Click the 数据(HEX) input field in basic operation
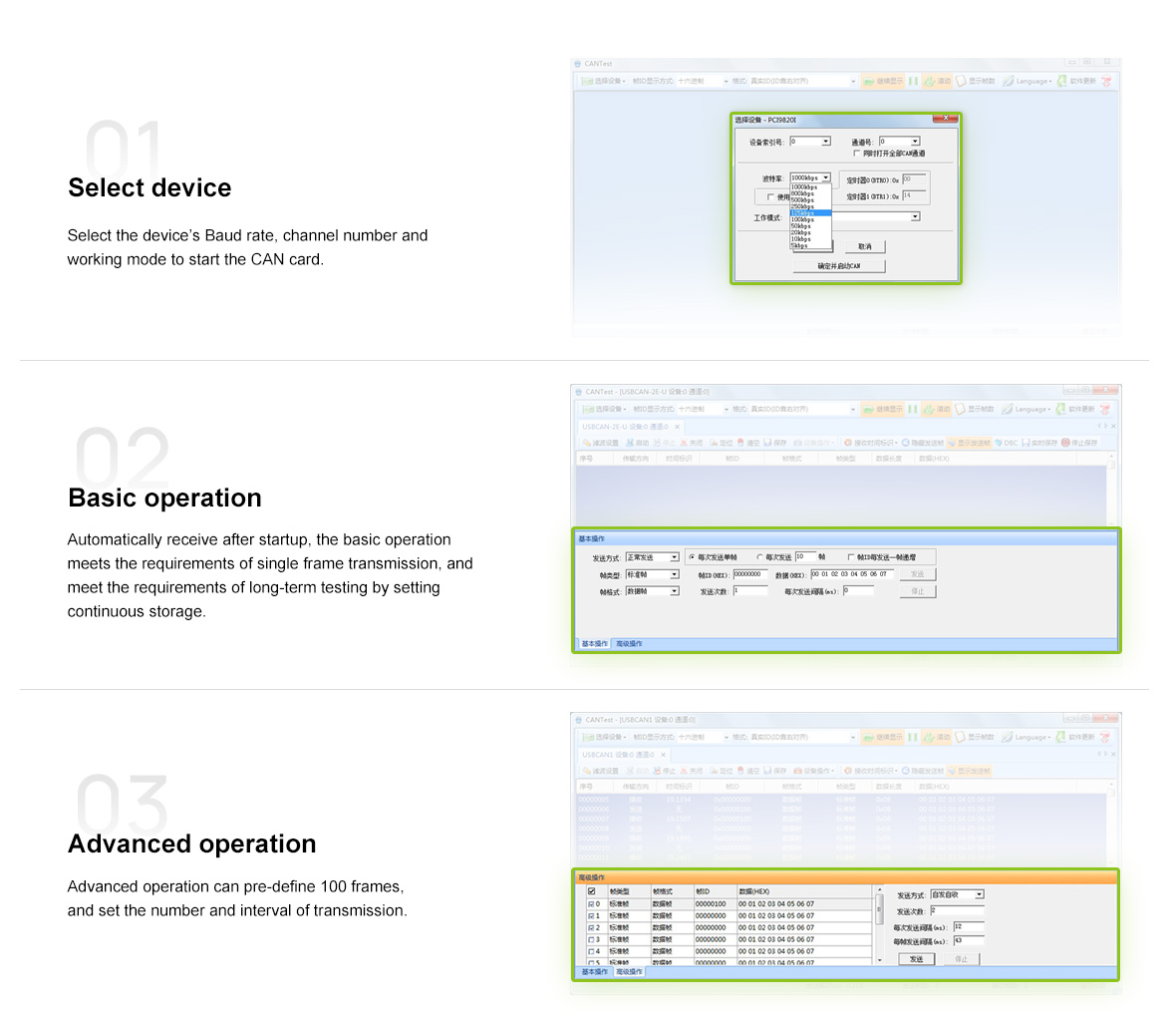 coord(852,574)
